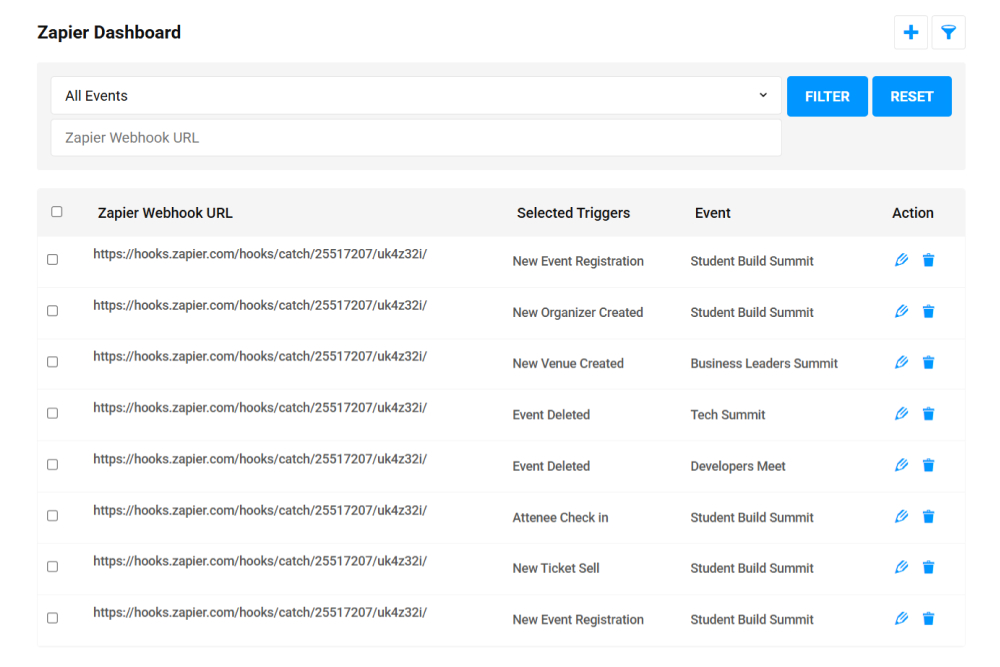Edit the New Ticket Sell webhook
Screen dimensions: 1000x667
click(901, 568)
